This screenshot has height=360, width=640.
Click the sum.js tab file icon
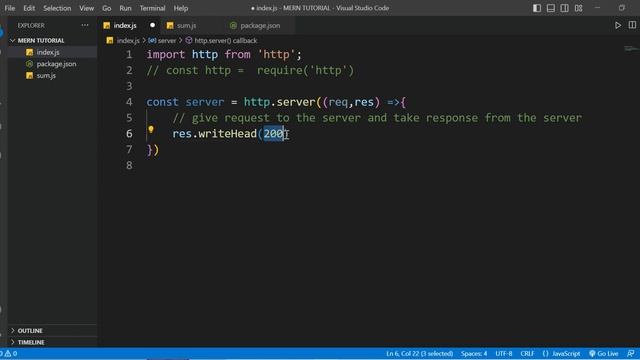point(170,25)
